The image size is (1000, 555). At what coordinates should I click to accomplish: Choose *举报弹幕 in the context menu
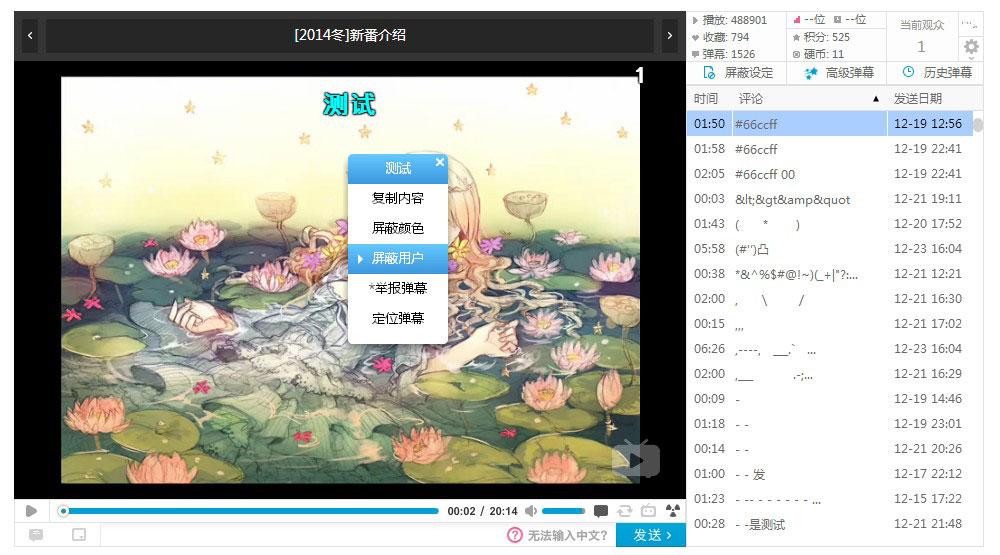click(x=398, y=288)
